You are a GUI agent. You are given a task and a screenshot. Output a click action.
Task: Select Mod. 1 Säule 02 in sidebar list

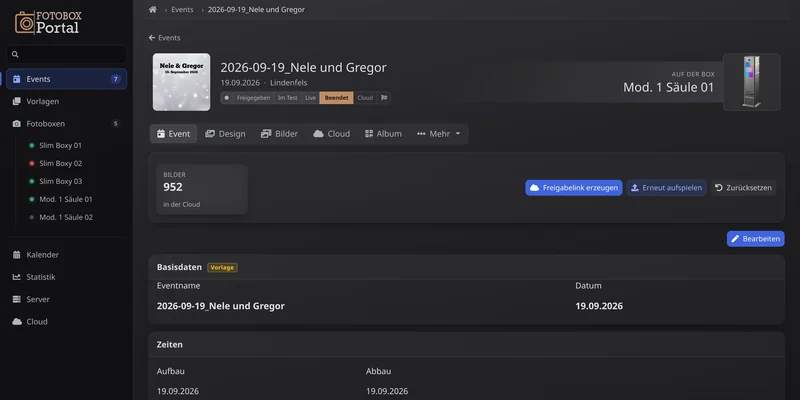click(x=66, y=217)
